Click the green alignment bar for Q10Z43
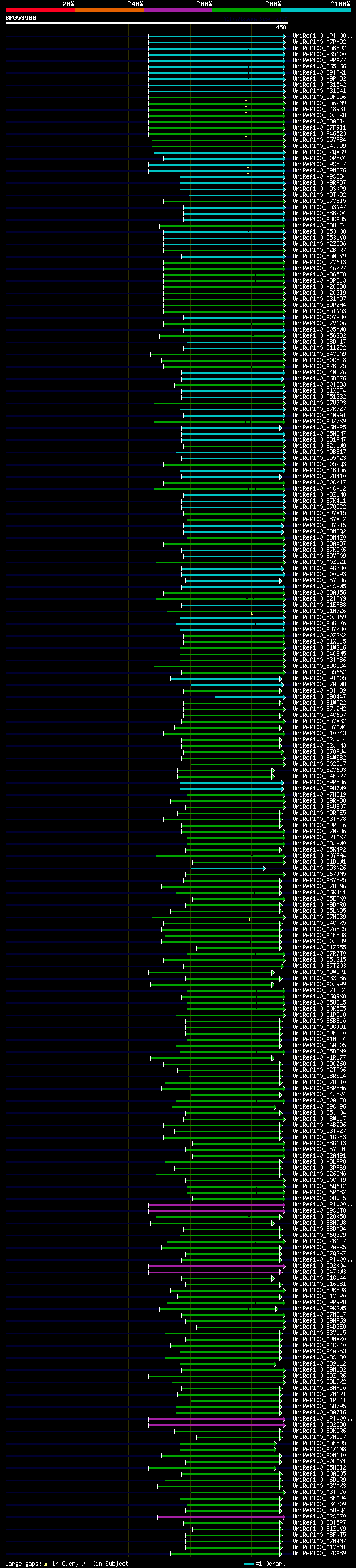356x1568 pixels. coord(224,734)
